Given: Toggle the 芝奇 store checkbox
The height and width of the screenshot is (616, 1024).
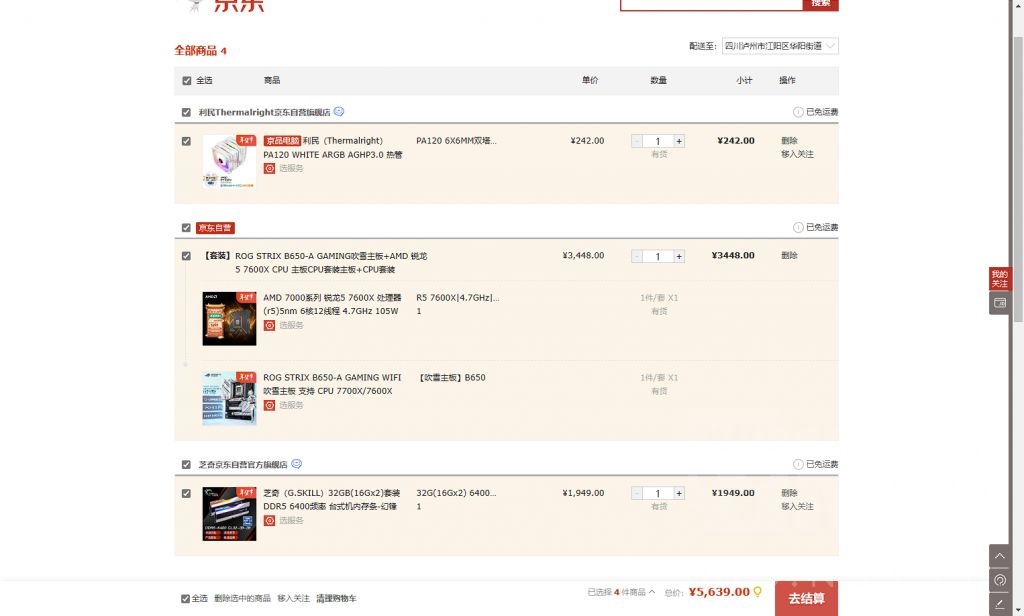Looking at the screenshot, I should click(186, 464).
